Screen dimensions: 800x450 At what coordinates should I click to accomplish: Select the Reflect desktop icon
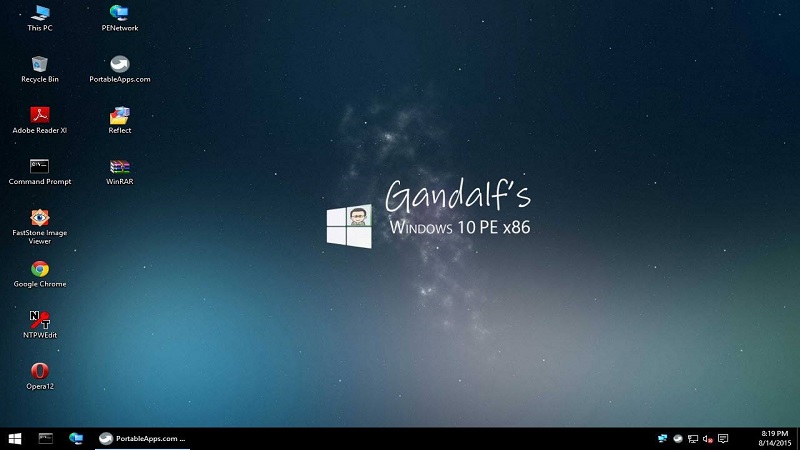point(119,120)
